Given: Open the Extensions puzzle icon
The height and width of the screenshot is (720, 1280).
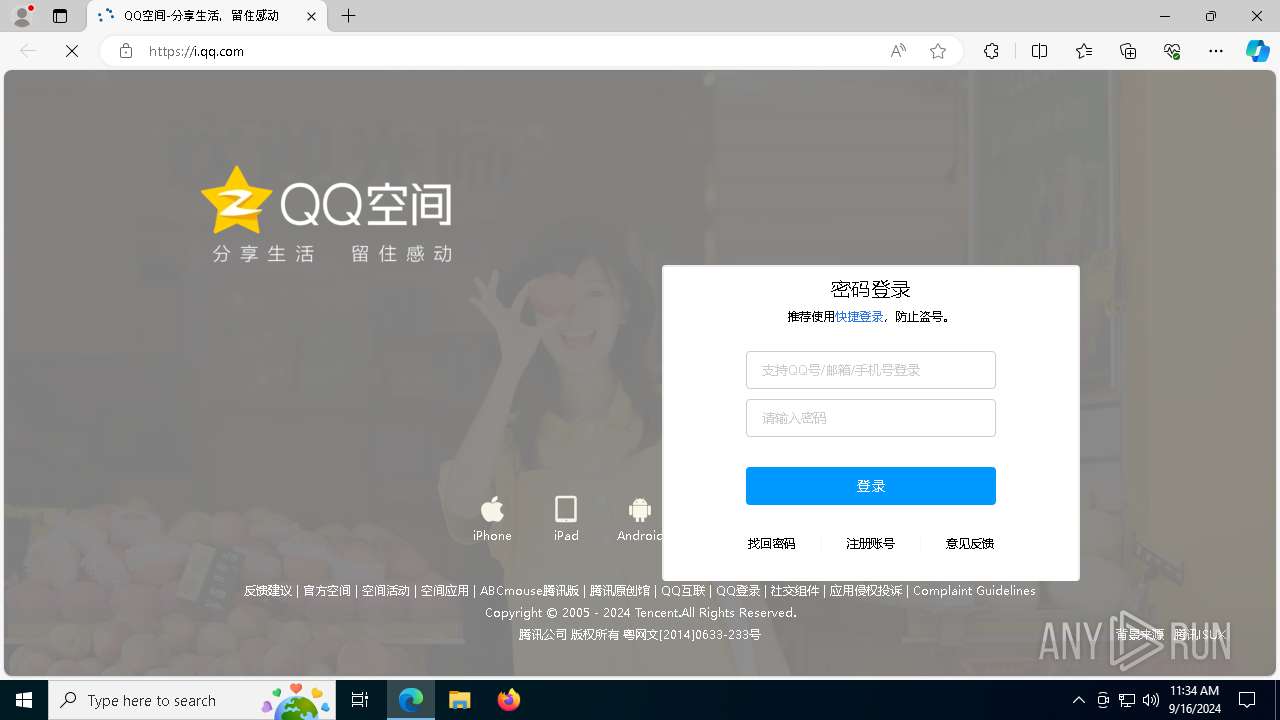Looking at the screenshot, I should pos(991,51).
